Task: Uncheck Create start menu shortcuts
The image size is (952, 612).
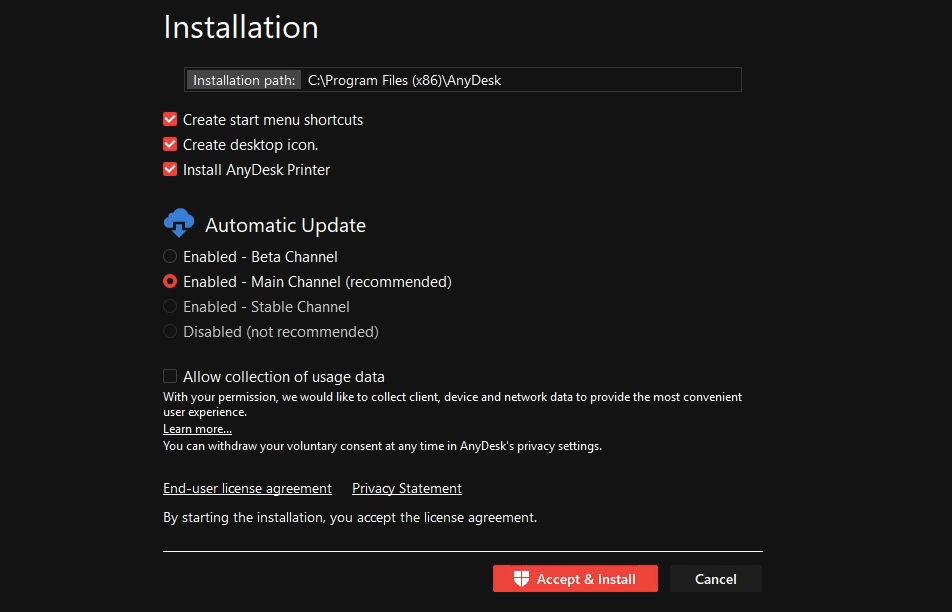Action: [170, 119]
